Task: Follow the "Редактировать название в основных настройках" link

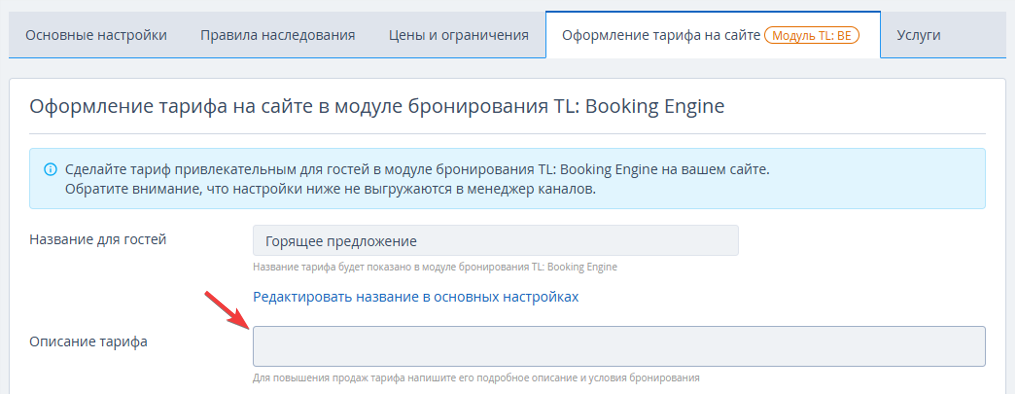Action: tap(416, 297)
